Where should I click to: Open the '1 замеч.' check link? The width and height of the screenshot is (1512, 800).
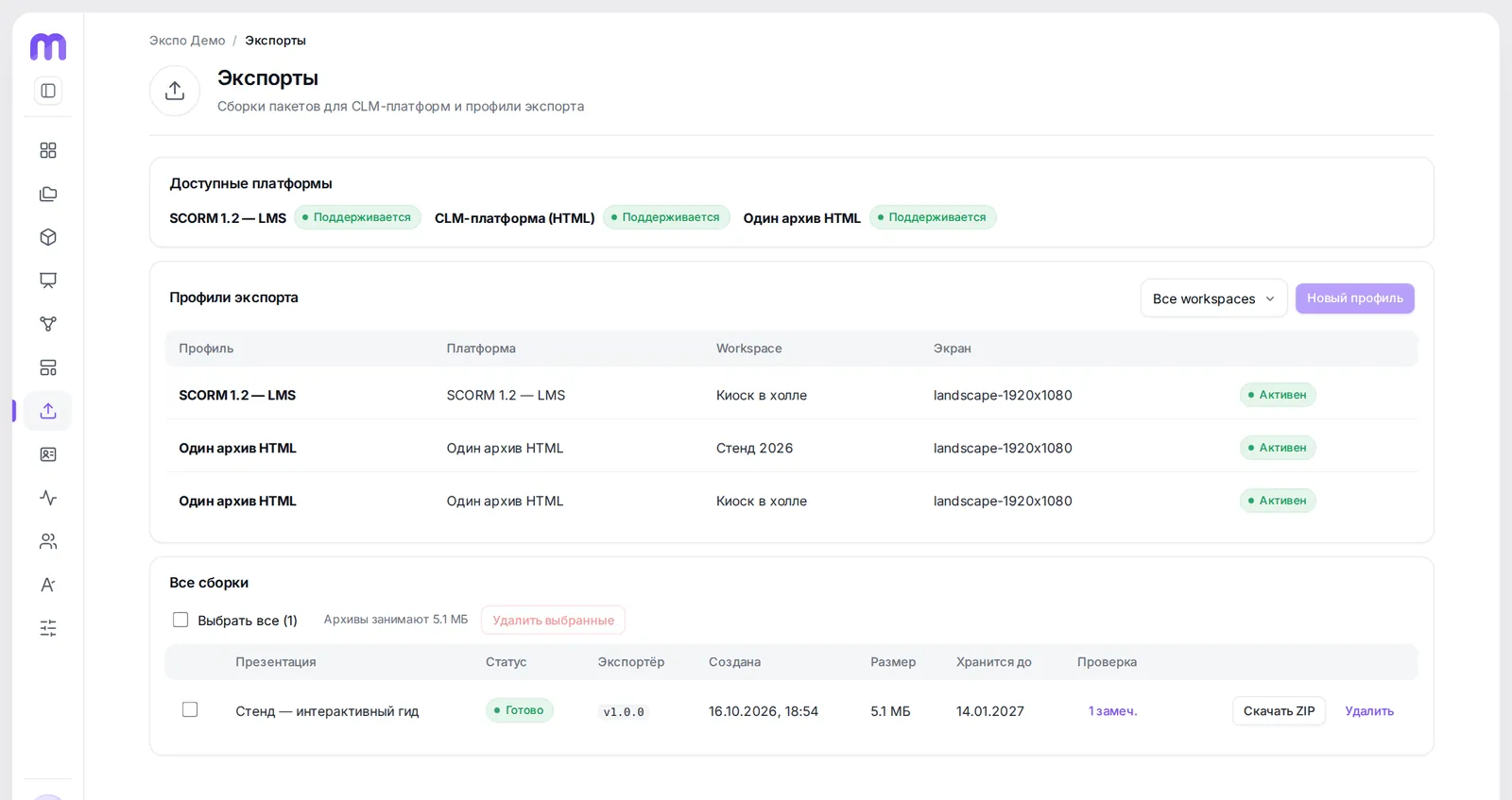1112,711
